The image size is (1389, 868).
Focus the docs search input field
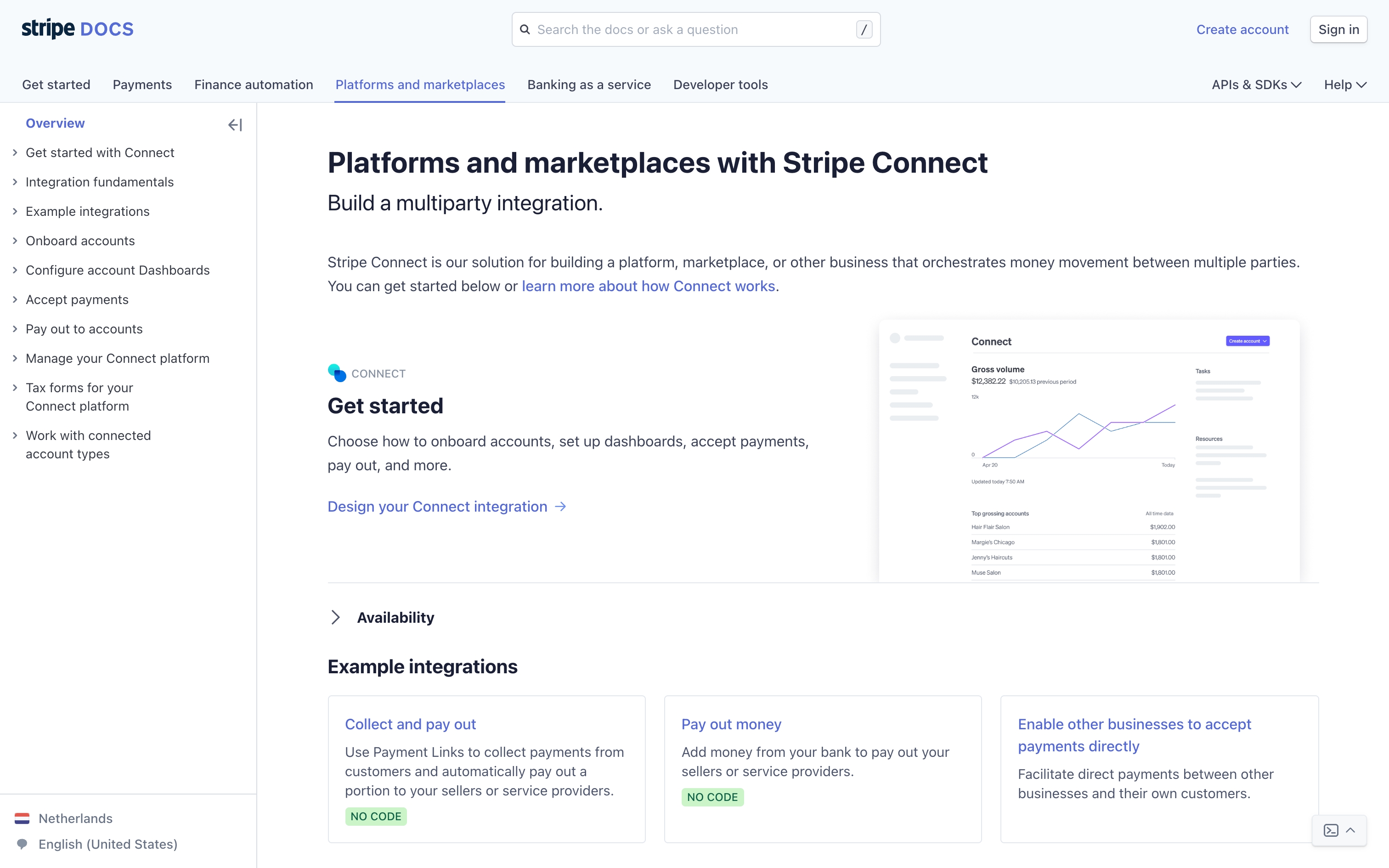(695, 29)
